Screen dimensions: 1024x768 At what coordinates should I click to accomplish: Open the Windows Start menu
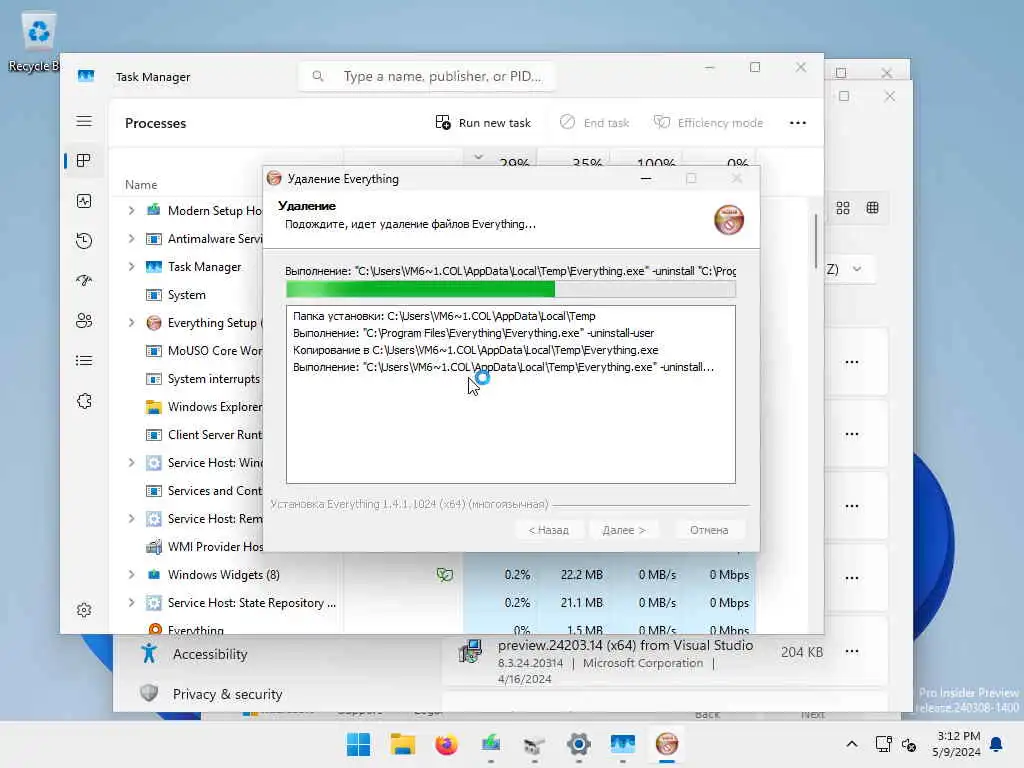pos(358,744)
